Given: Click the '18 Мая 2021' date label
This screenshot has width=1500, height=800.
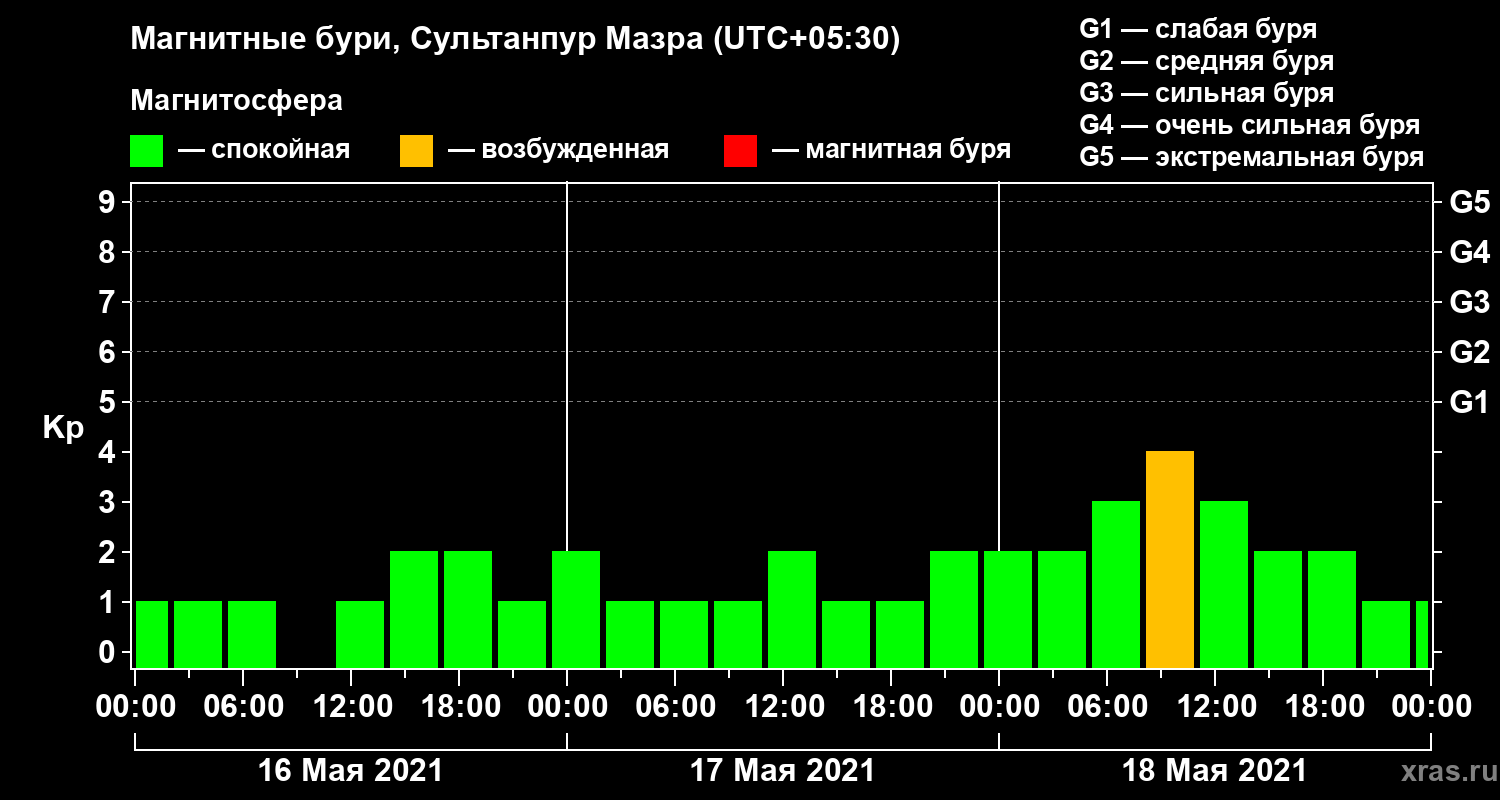Looking at the screenshot, I should pos(1215,771).
